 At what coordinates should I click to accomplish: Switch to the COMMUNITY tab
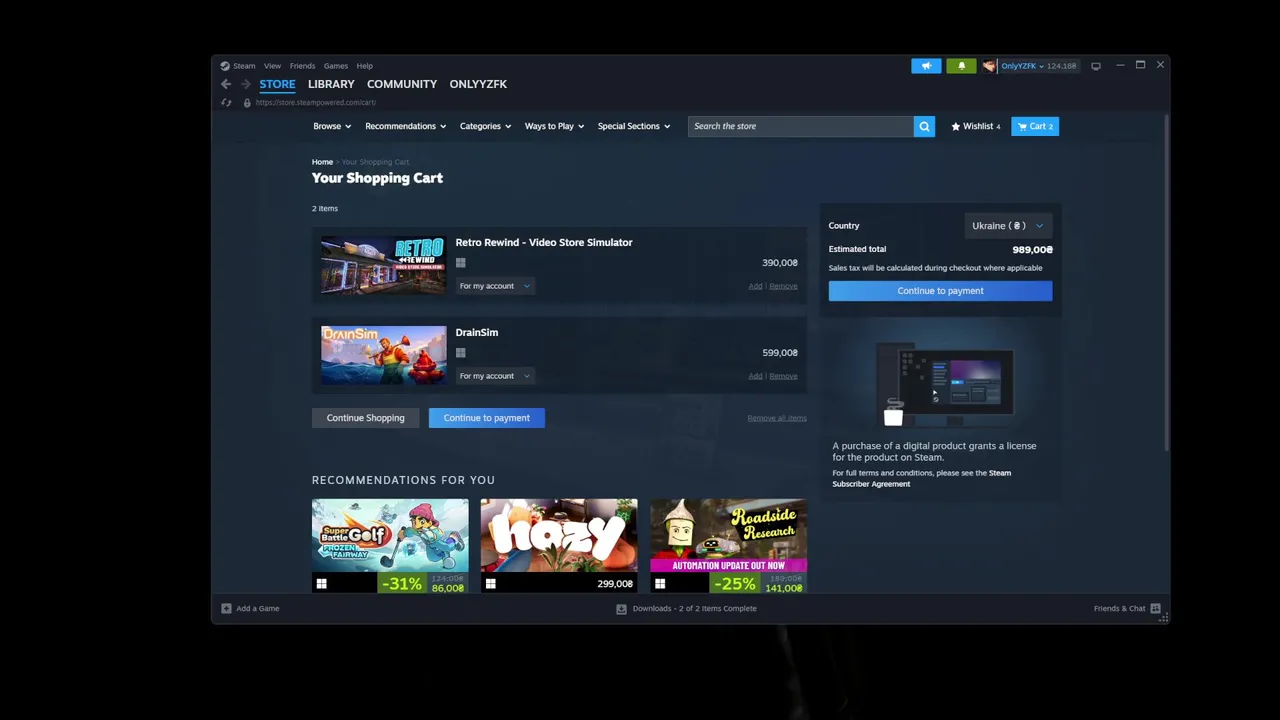click(x=402, y=84)
